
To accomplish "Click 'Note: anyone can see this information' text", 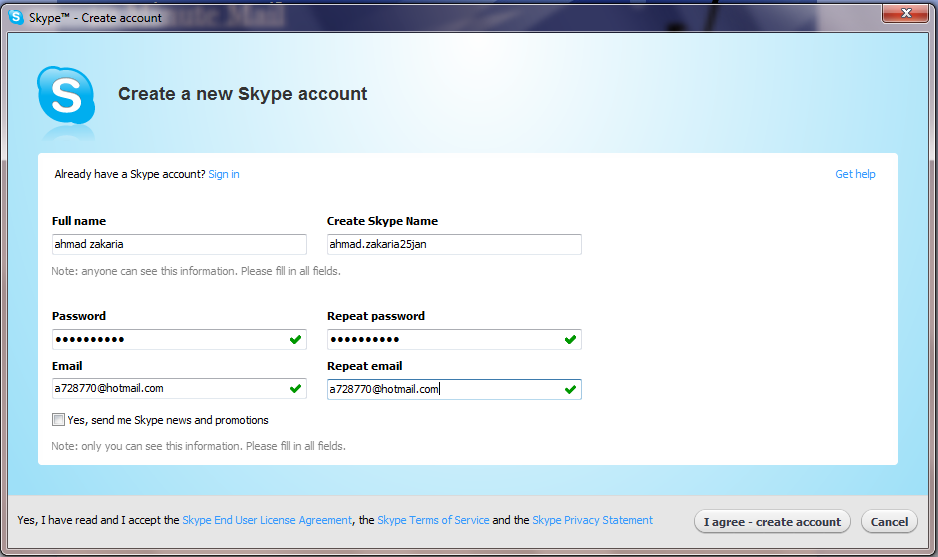I will coord(196,271).
